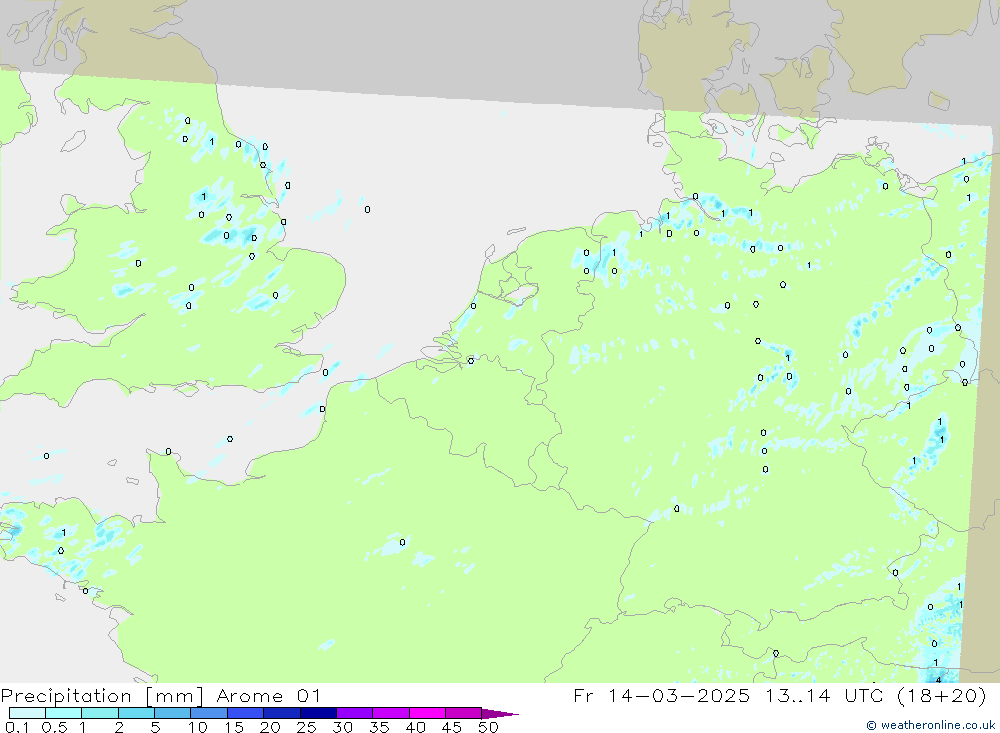
Task: Click the 20–25 mm dark blue swatch
Action: 282,713
